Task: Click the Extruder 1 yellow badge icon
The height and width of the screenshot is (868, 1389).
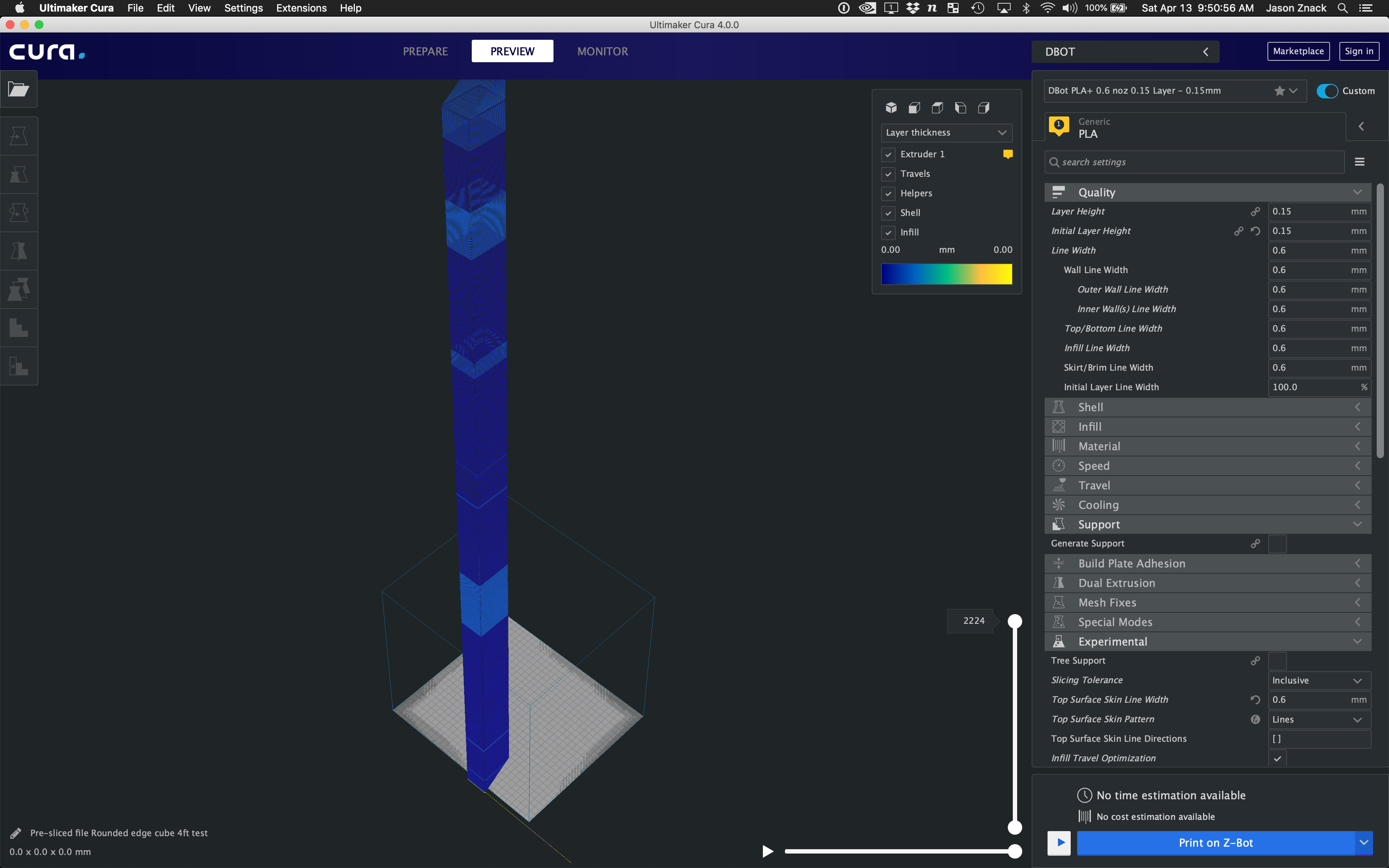Action: point(1007,154)
